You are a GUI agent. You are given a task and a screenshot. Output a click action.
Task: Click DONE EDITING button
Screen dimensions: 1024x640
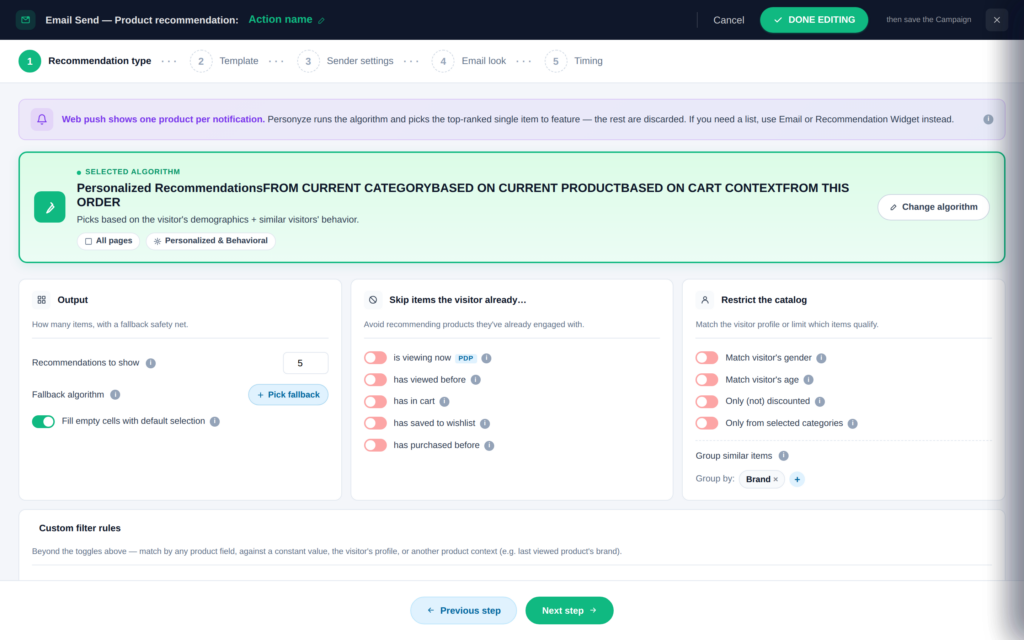[x=814, y=20]
